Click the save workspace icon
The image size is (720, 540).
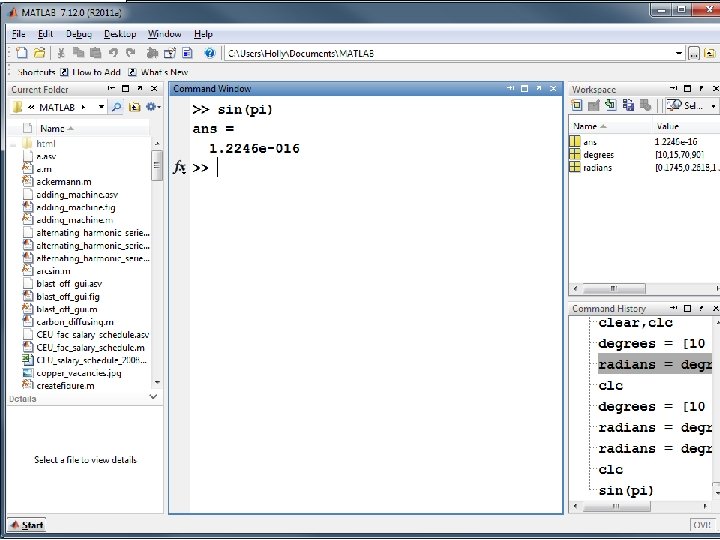pyautogui.click(x=628, y=105)
